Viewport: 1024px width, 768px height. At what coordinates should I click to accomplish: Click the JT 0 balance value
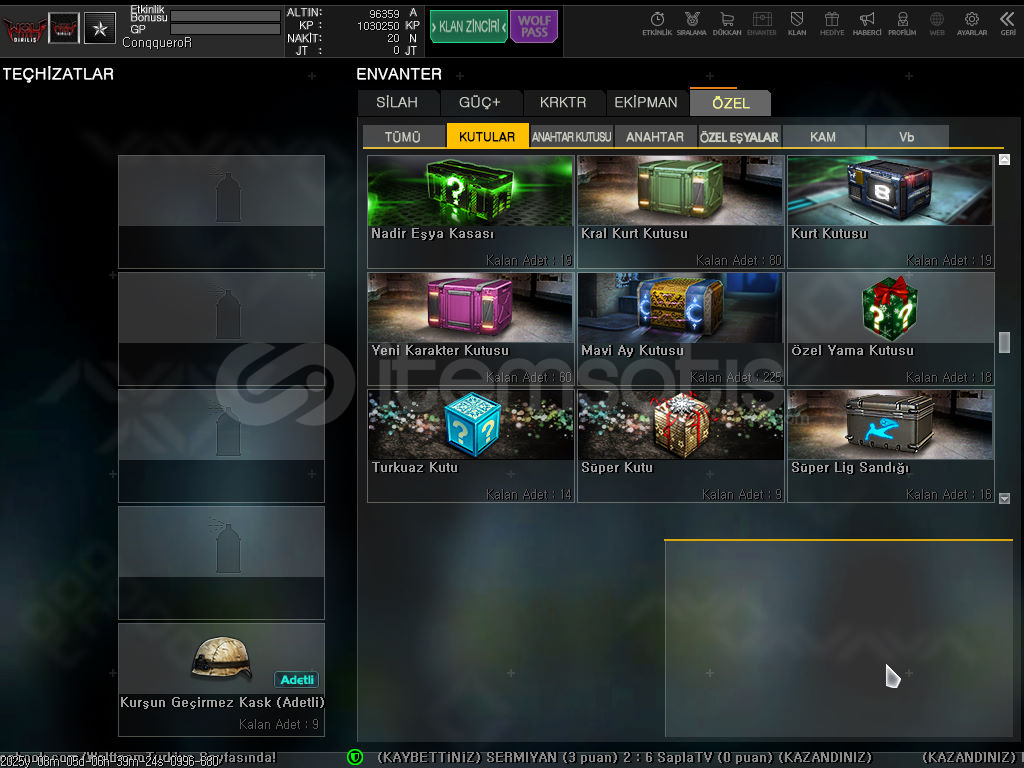396,50
